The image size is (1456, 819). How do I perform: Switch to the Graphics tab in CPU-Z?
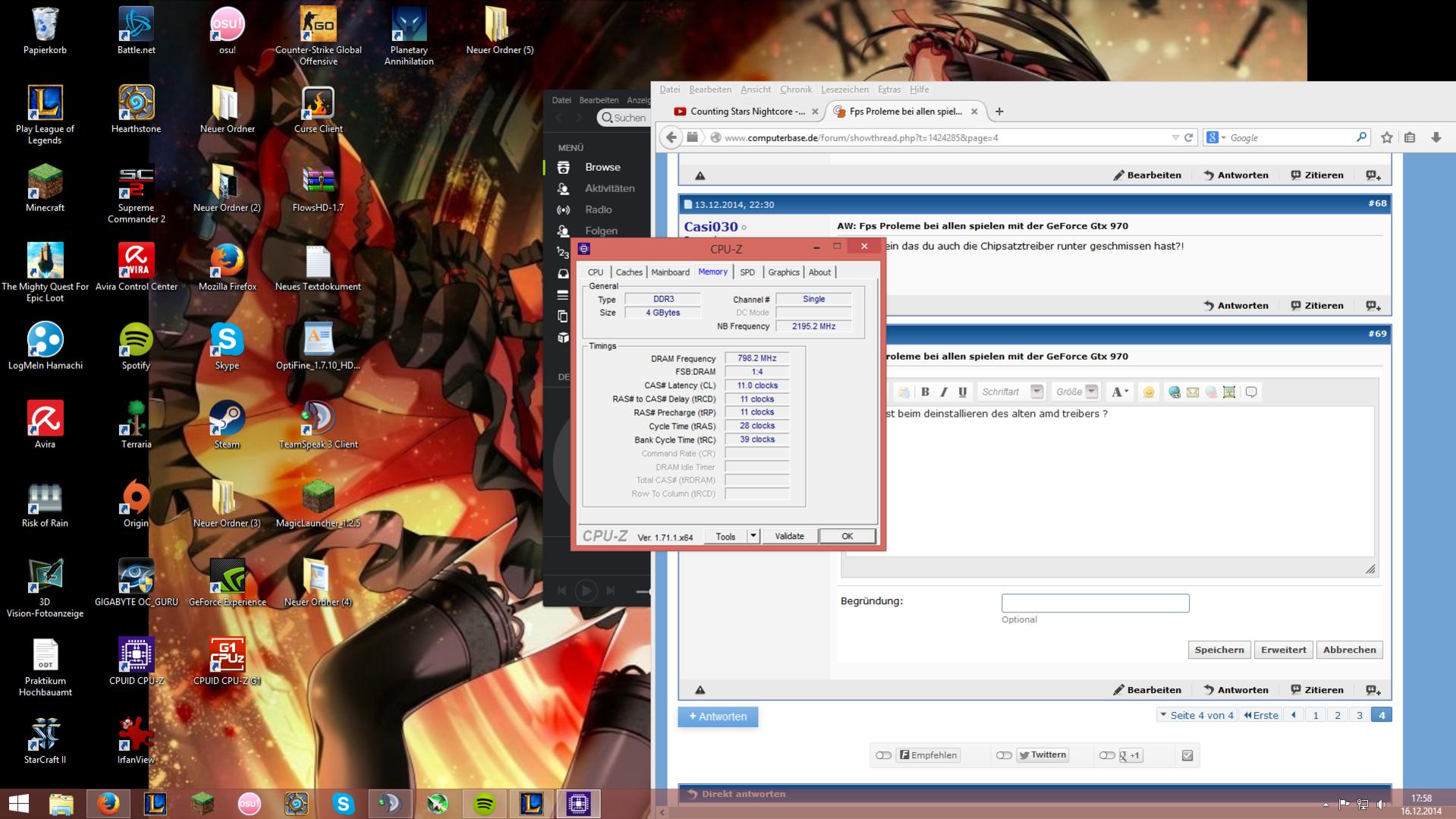(x=784, y=272)
